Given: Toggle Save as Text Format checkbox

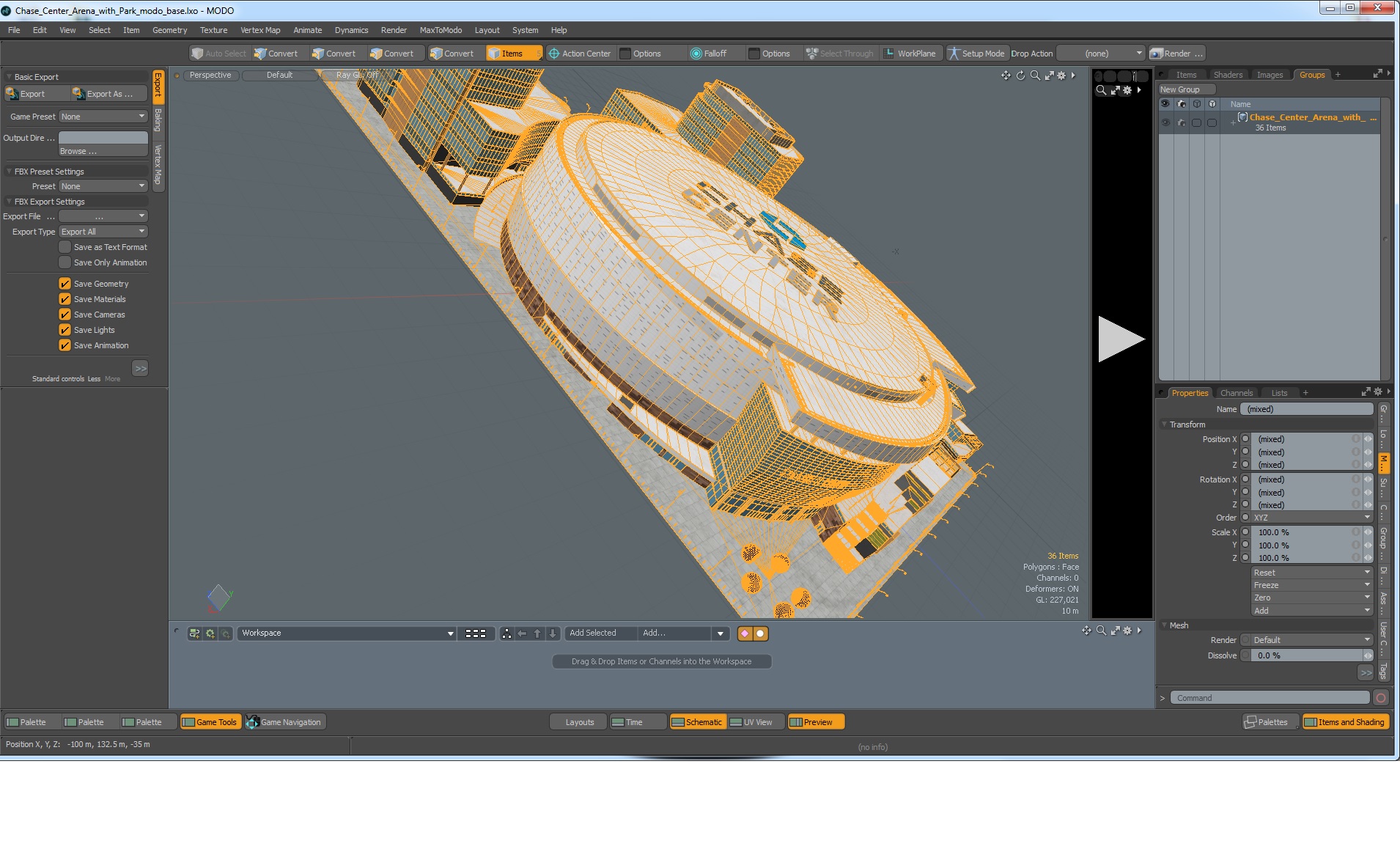Looking at the screenshot, I should point(65,247).
